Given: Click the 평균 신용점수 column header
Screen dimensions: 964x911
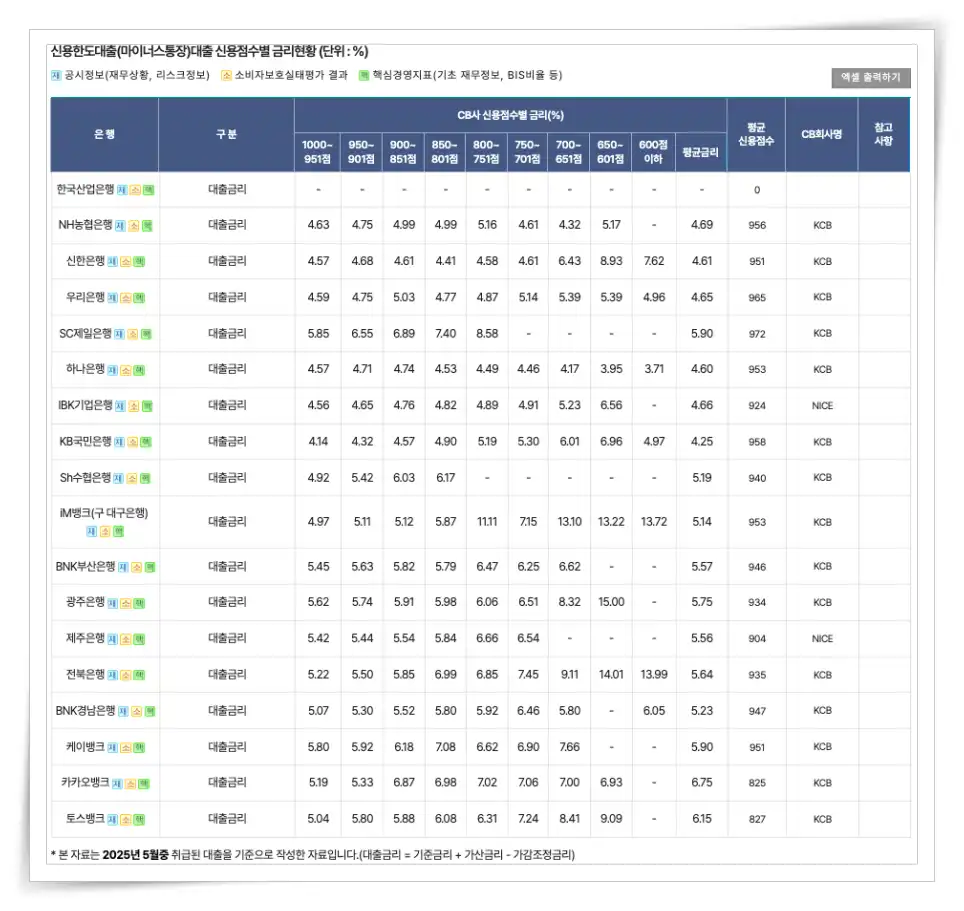Looking at the screenshot, I should pos(756,134).
